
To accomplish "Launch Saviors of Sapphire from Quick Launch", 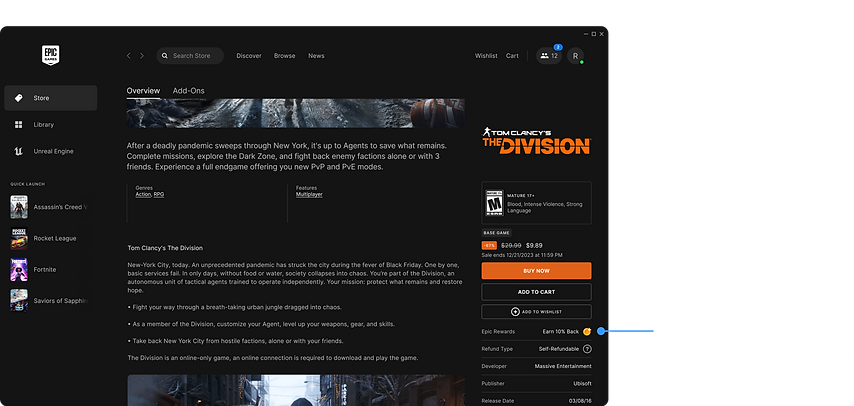I will [49, 301].
